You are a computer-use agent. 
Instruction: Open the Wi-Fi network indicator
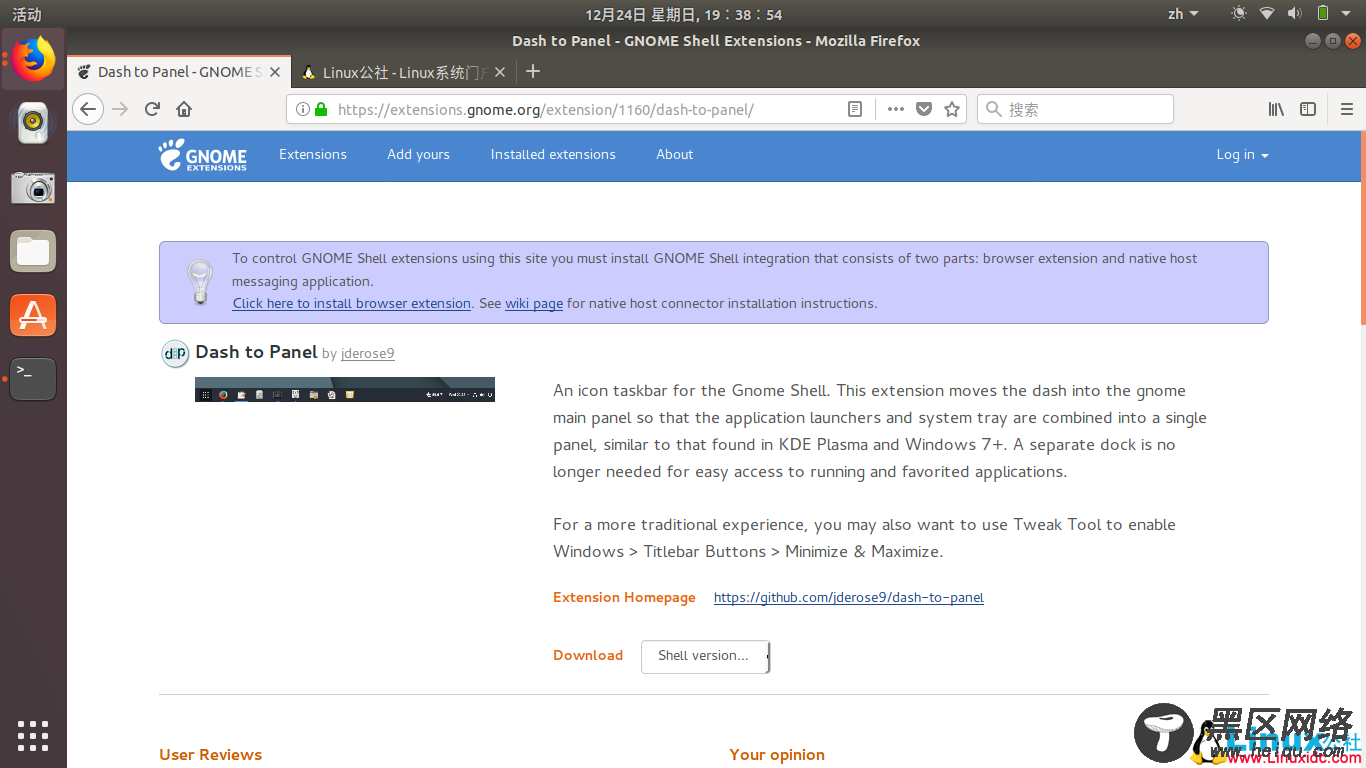click(x=1267, y=13)
